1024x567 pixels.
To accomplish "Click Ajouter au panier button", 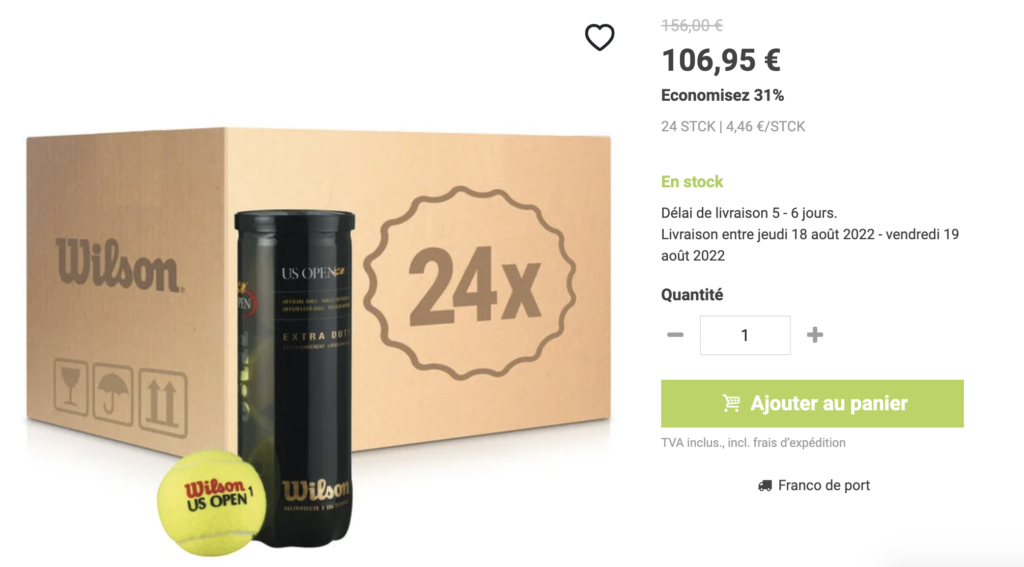I will [812, 404].
